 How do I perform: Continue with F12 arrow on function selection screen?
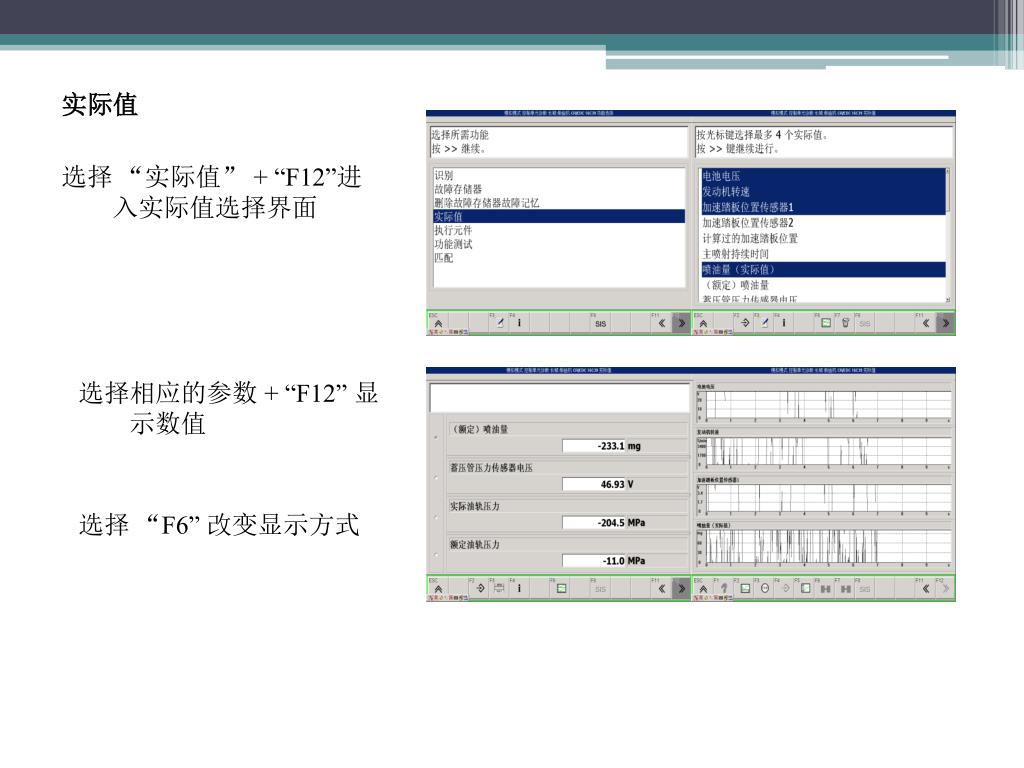(682, 323)
